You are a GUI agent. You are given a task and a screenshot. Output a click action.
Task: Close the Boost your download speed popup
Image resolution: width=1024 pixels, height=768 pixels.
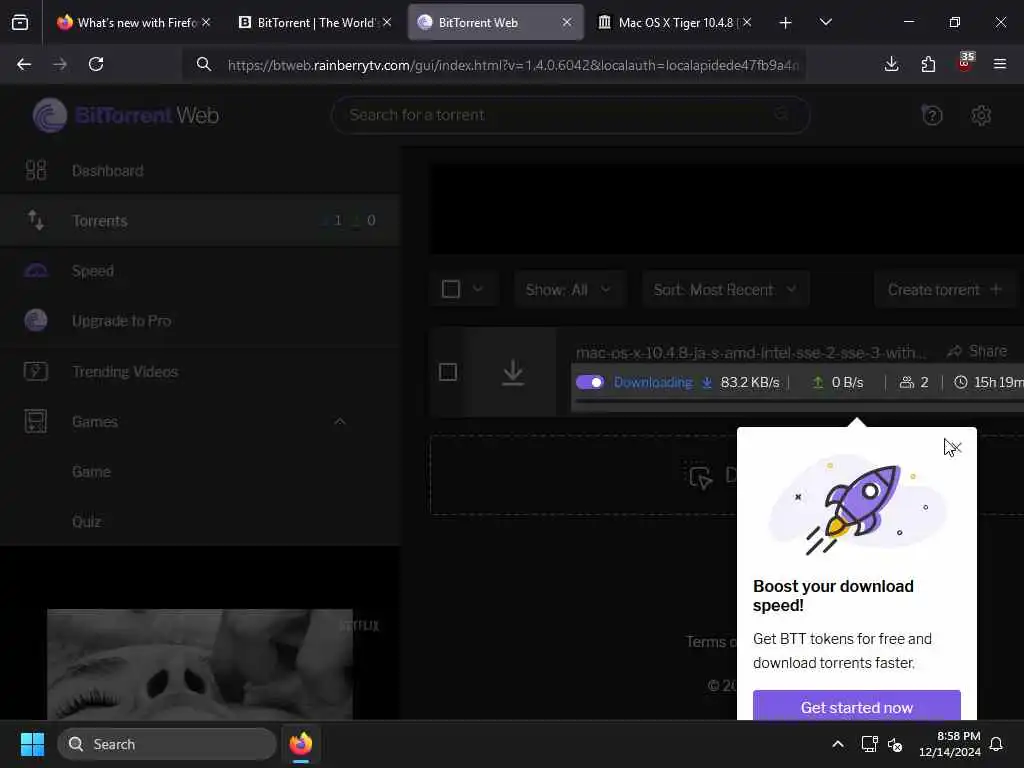pyautogui.click(x=955, y=447)
